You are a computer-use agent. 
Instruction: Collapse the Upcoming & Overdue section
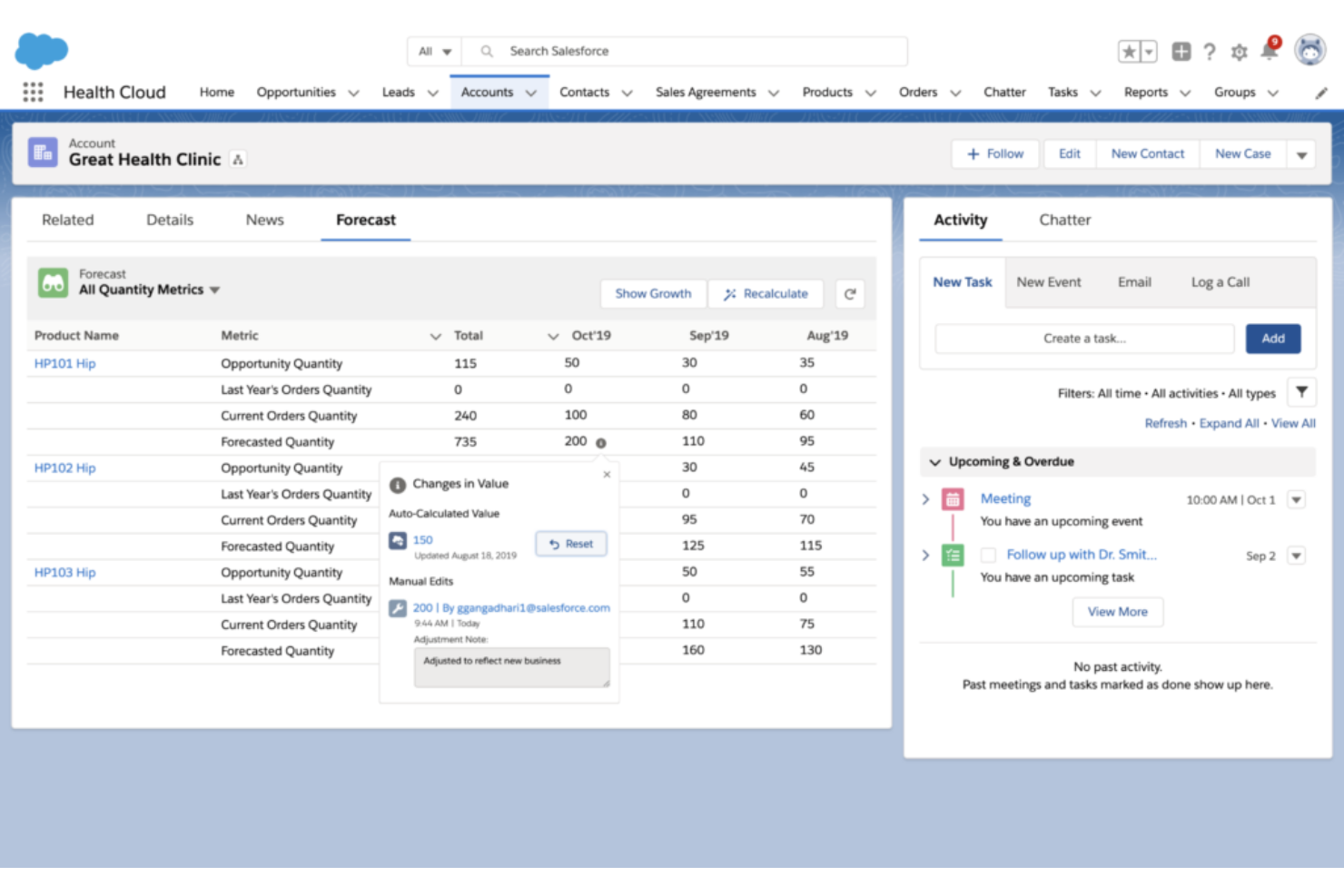(934, 462)
